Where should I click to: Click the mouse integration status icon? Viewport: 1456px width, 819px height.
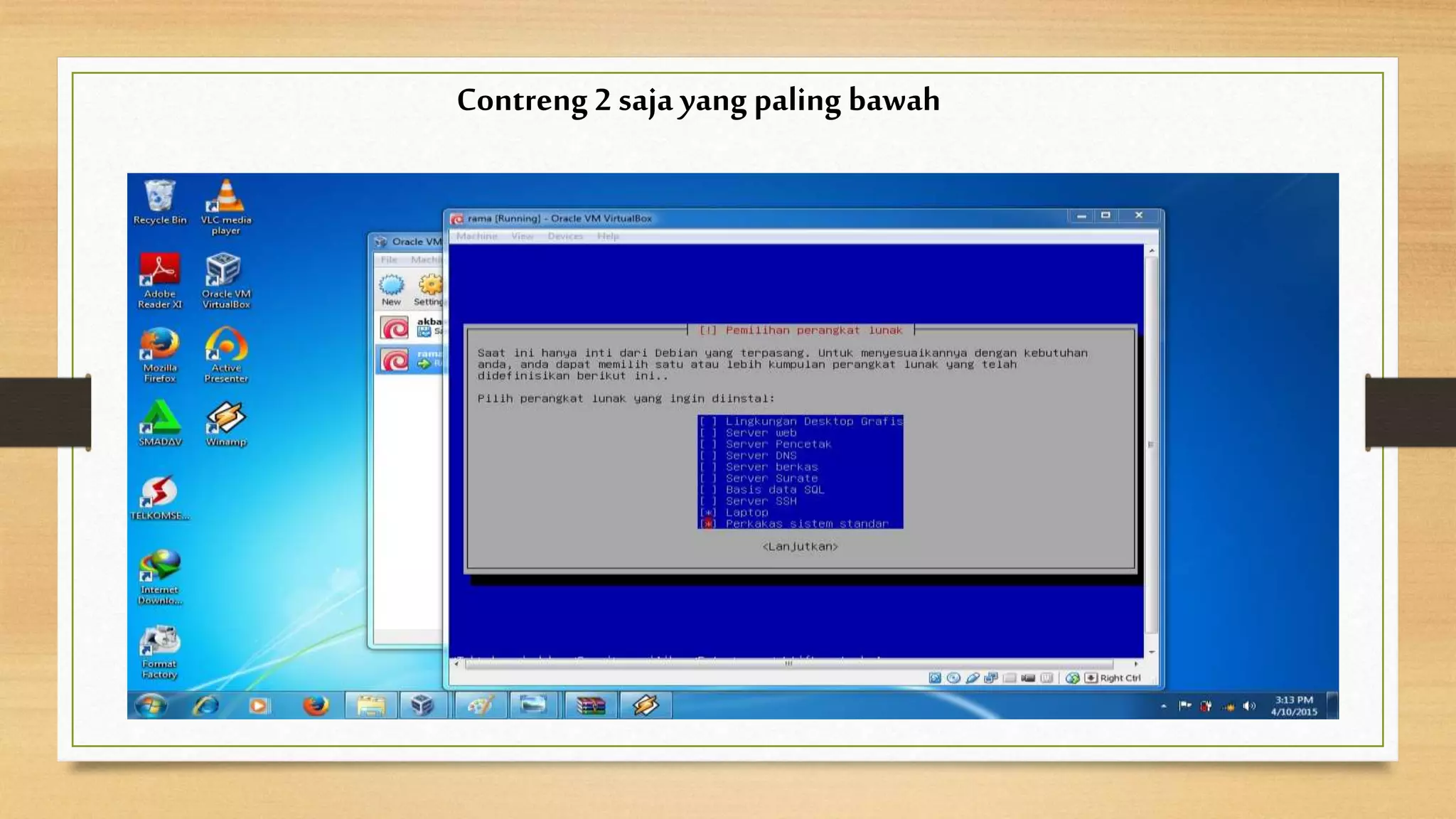tap(1072, 678)
